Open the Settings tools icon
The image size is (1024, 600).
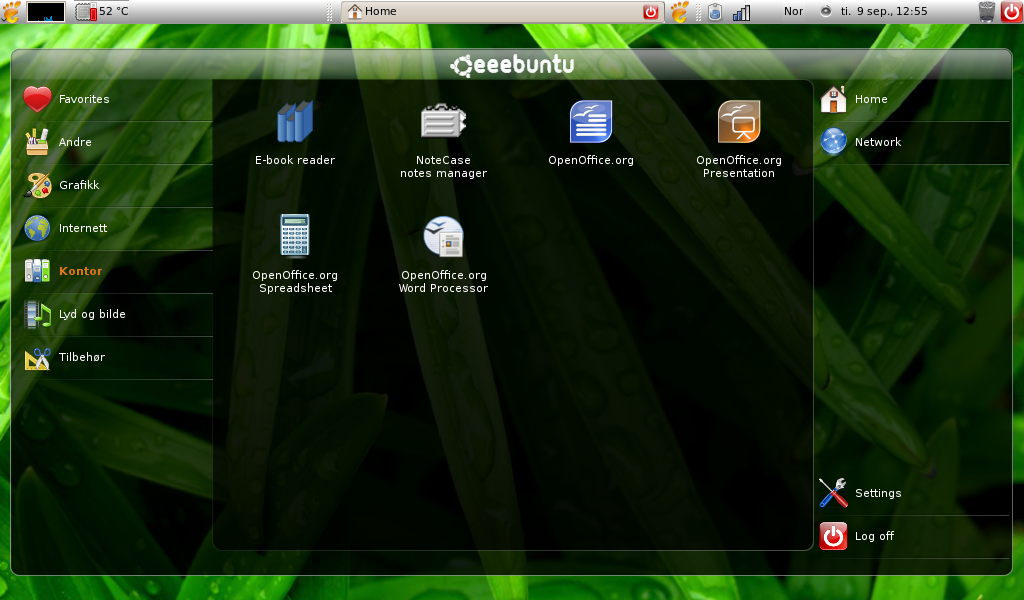tap(833, 493)
